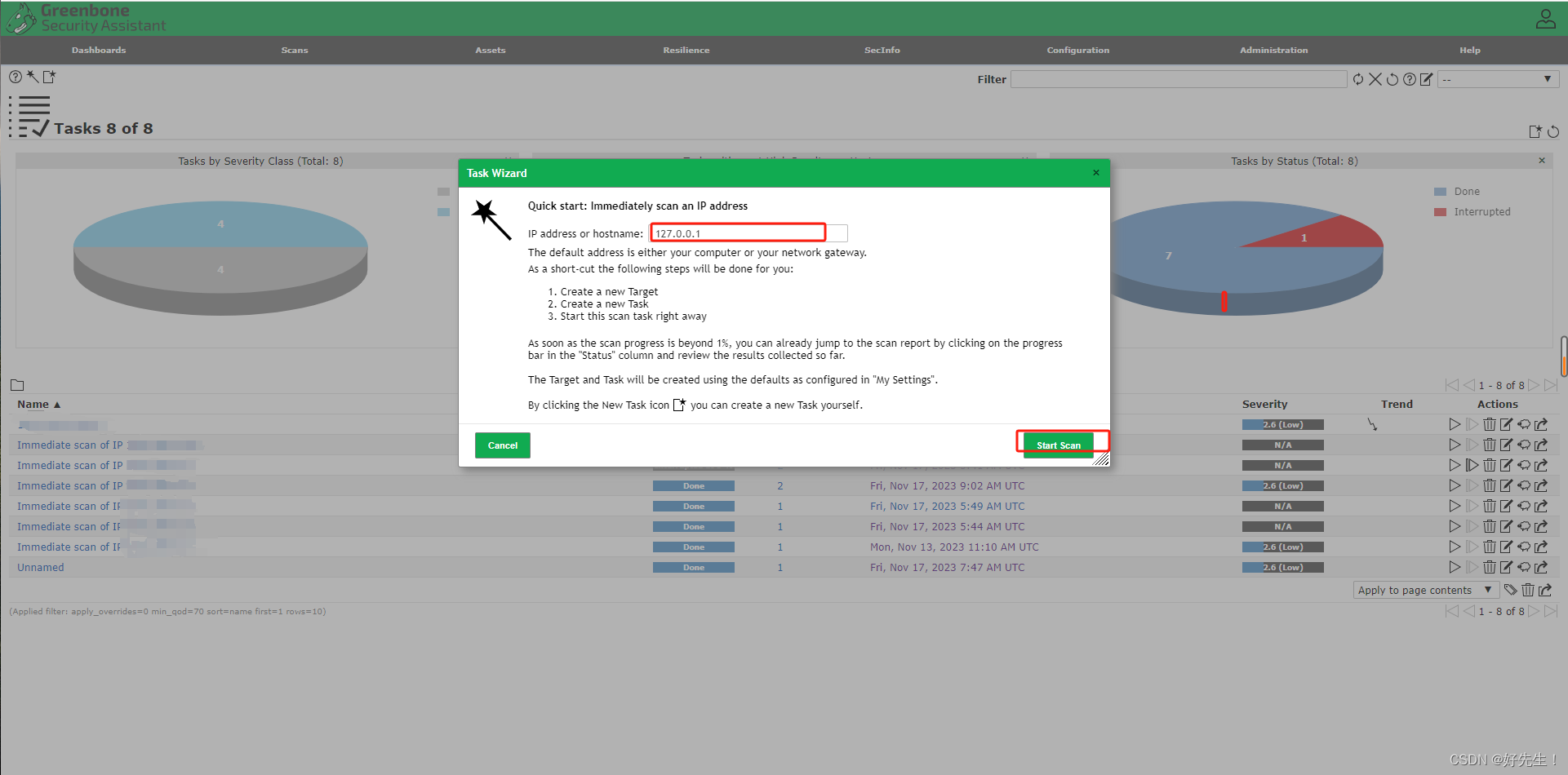The height and width of the screenshot is (775, 1568).
Task: Go to next page, top pagination arrow
Action: click(1534, 385)
